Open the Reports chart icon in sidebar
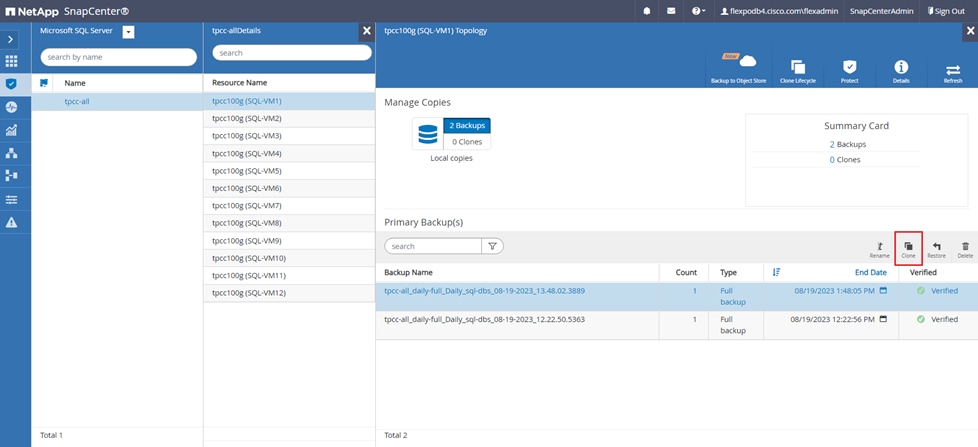978x447 pixels. point(11,130)
